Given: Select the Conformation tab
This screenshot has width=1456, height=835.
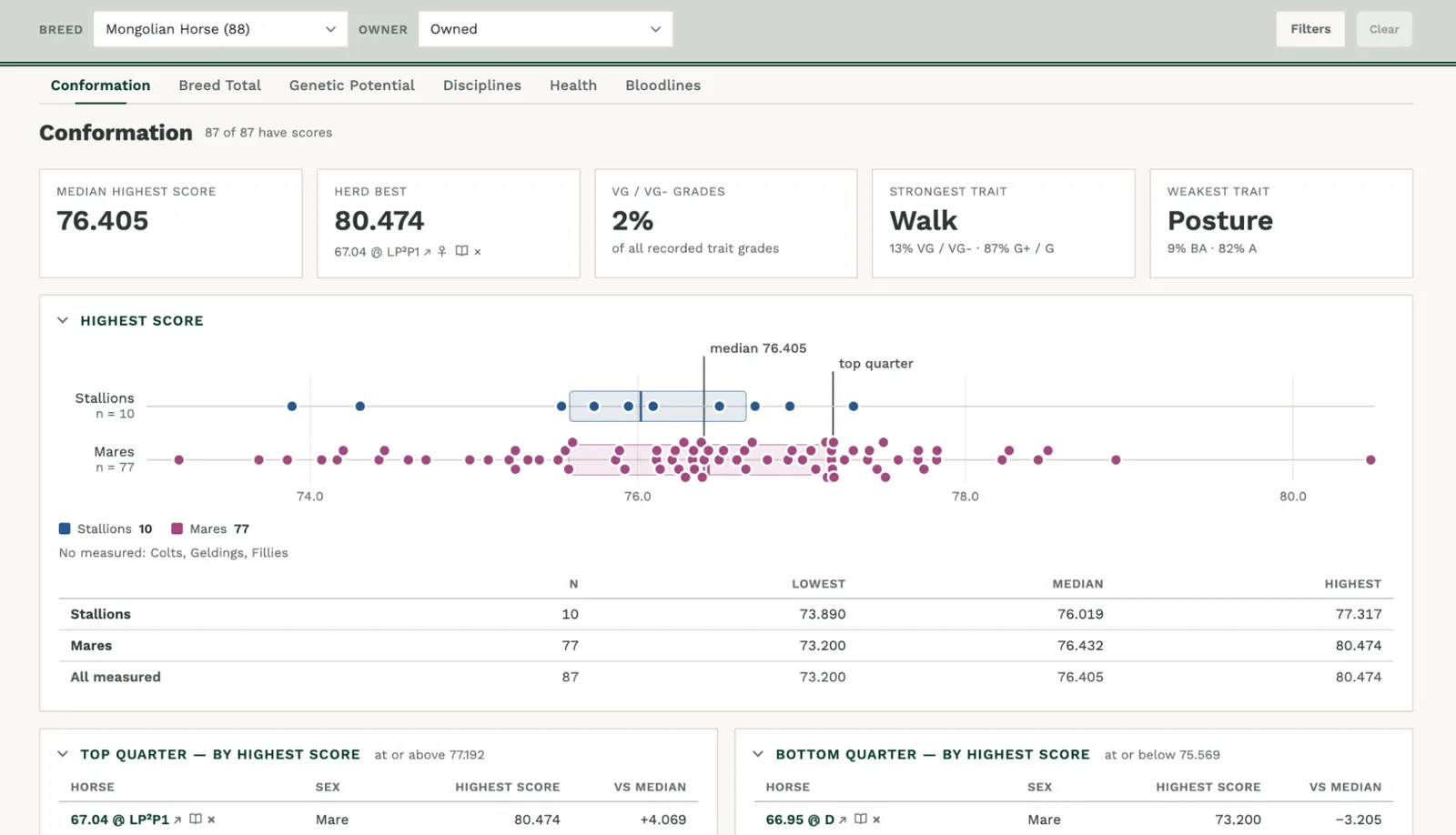Looking at the screenshot, I should pos(100,86).
